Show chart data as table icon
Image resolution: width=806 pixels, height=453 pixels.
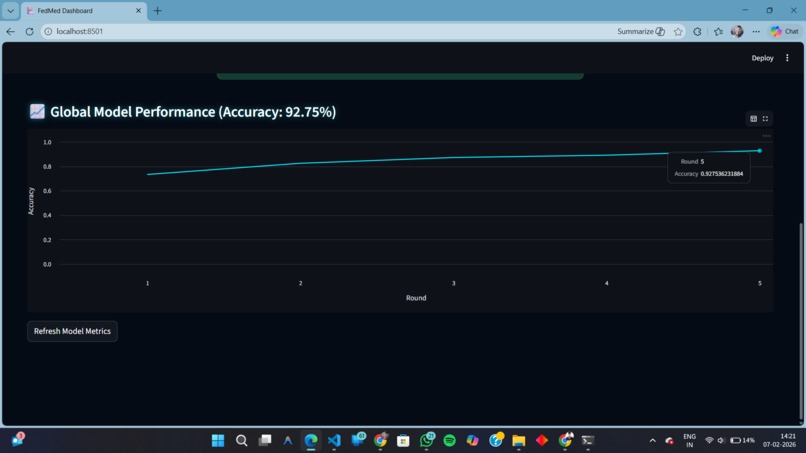pyautogui.click(x=754, y=119)
